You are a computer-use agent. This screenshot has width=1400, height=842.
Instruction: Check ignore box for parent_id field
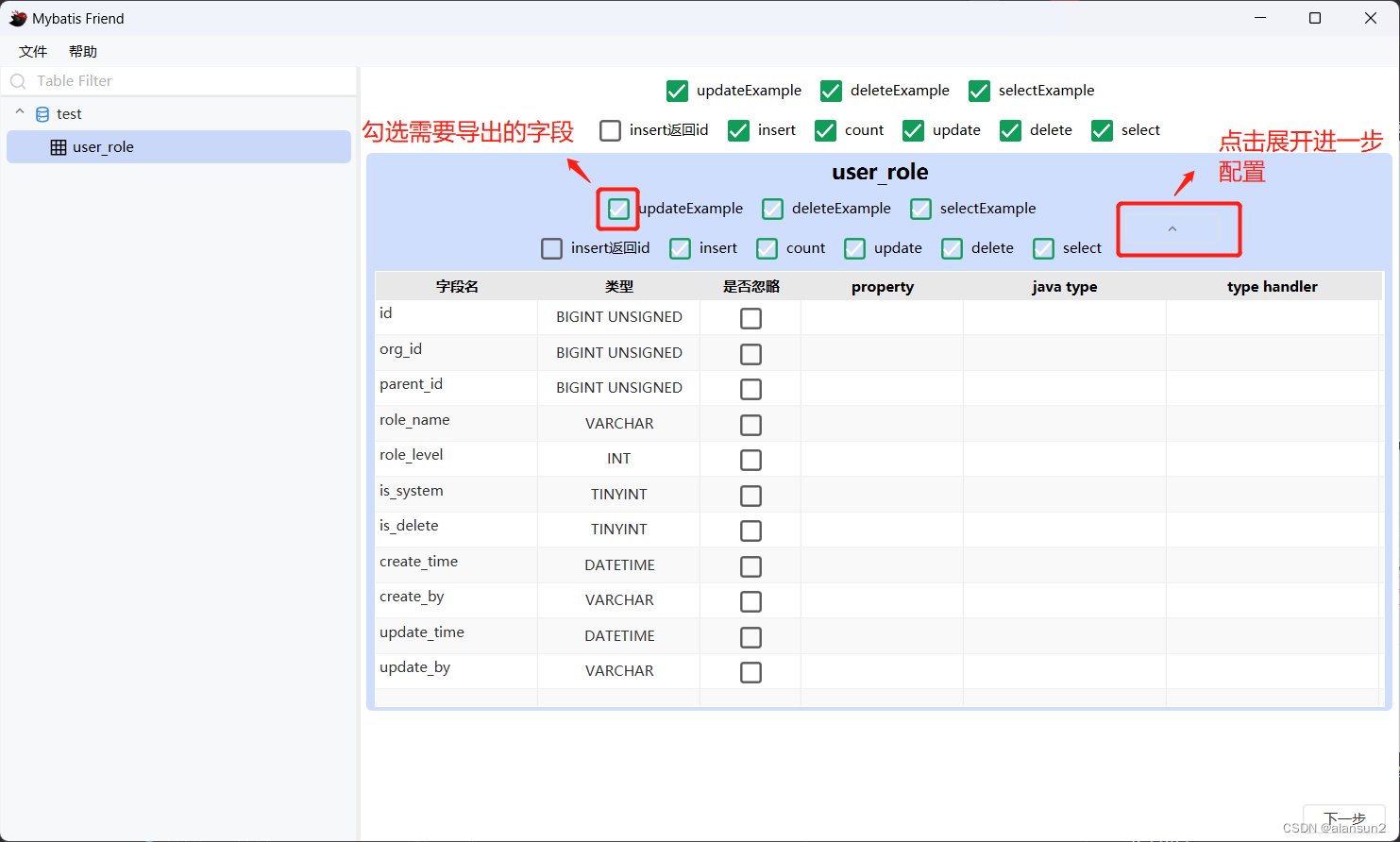(751, 389)
